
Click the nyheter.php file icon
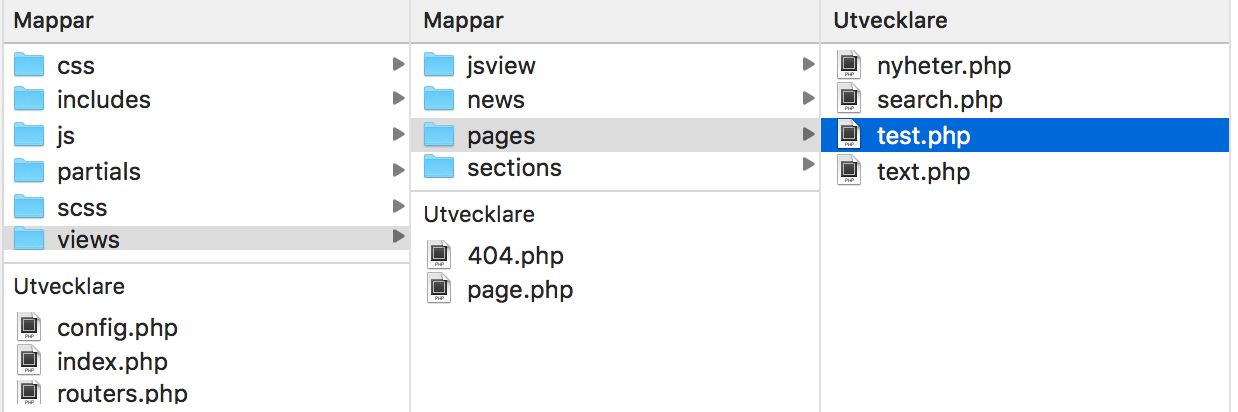pyautogui.click(x=849, y=67)
